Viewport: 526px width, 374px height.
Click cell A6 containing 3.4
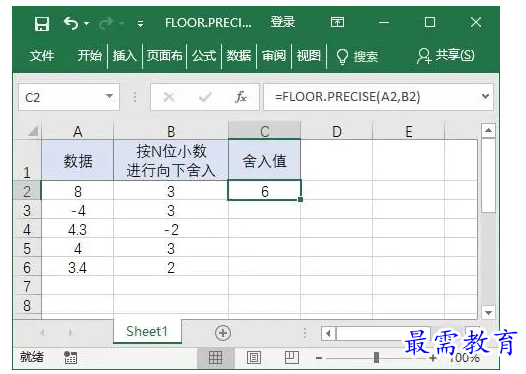pos(77,268)
